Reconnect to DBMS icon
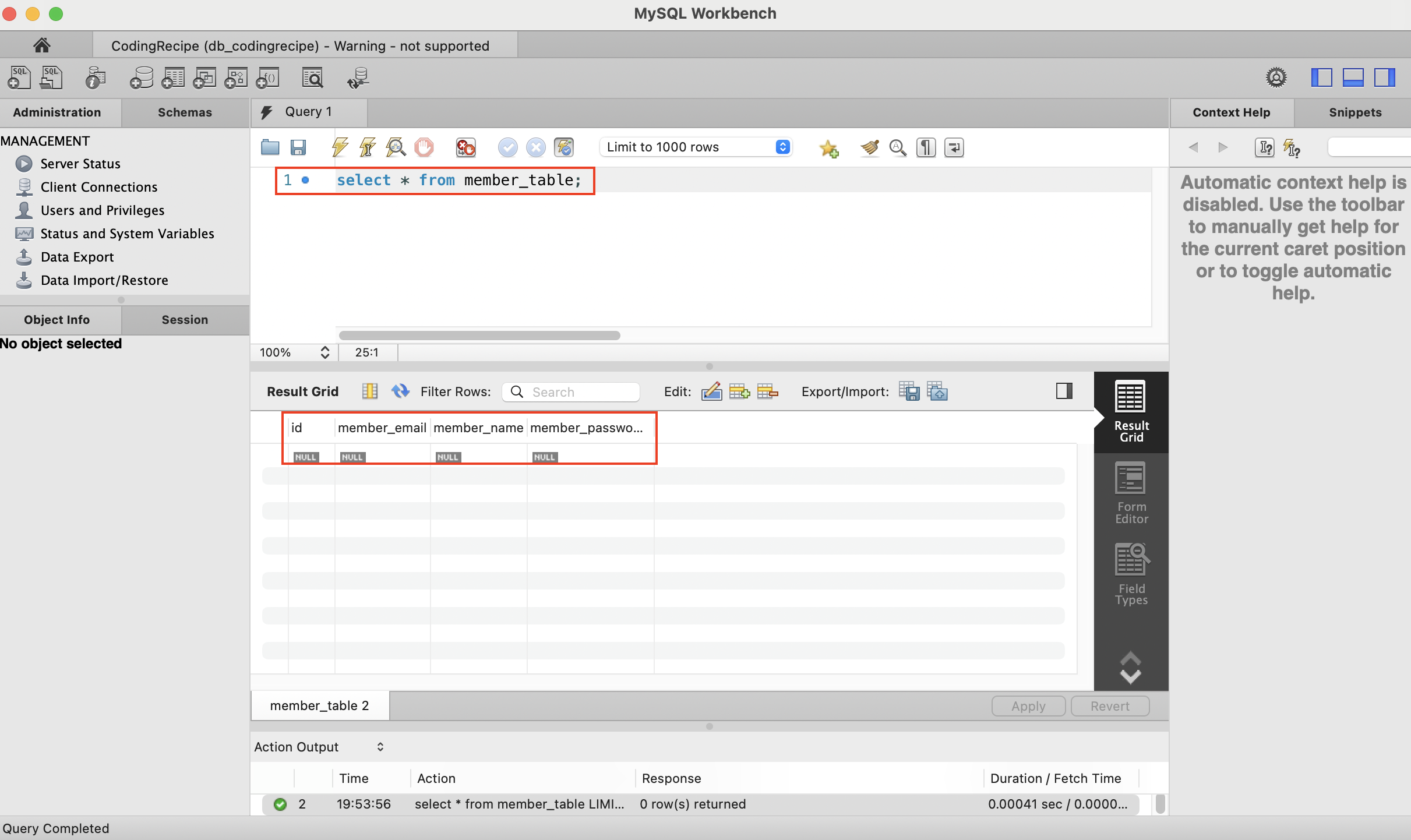 [358, 77]
